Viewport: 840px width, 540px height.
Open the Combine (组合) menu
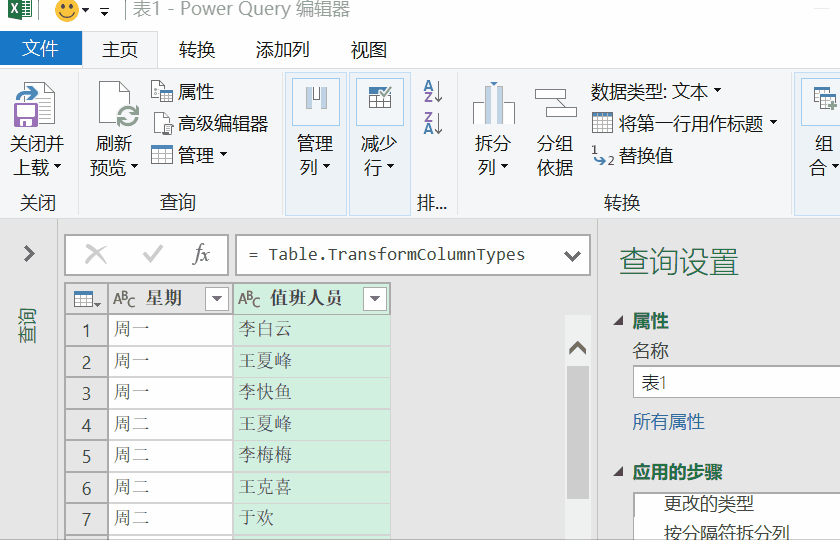pos(823,130)
